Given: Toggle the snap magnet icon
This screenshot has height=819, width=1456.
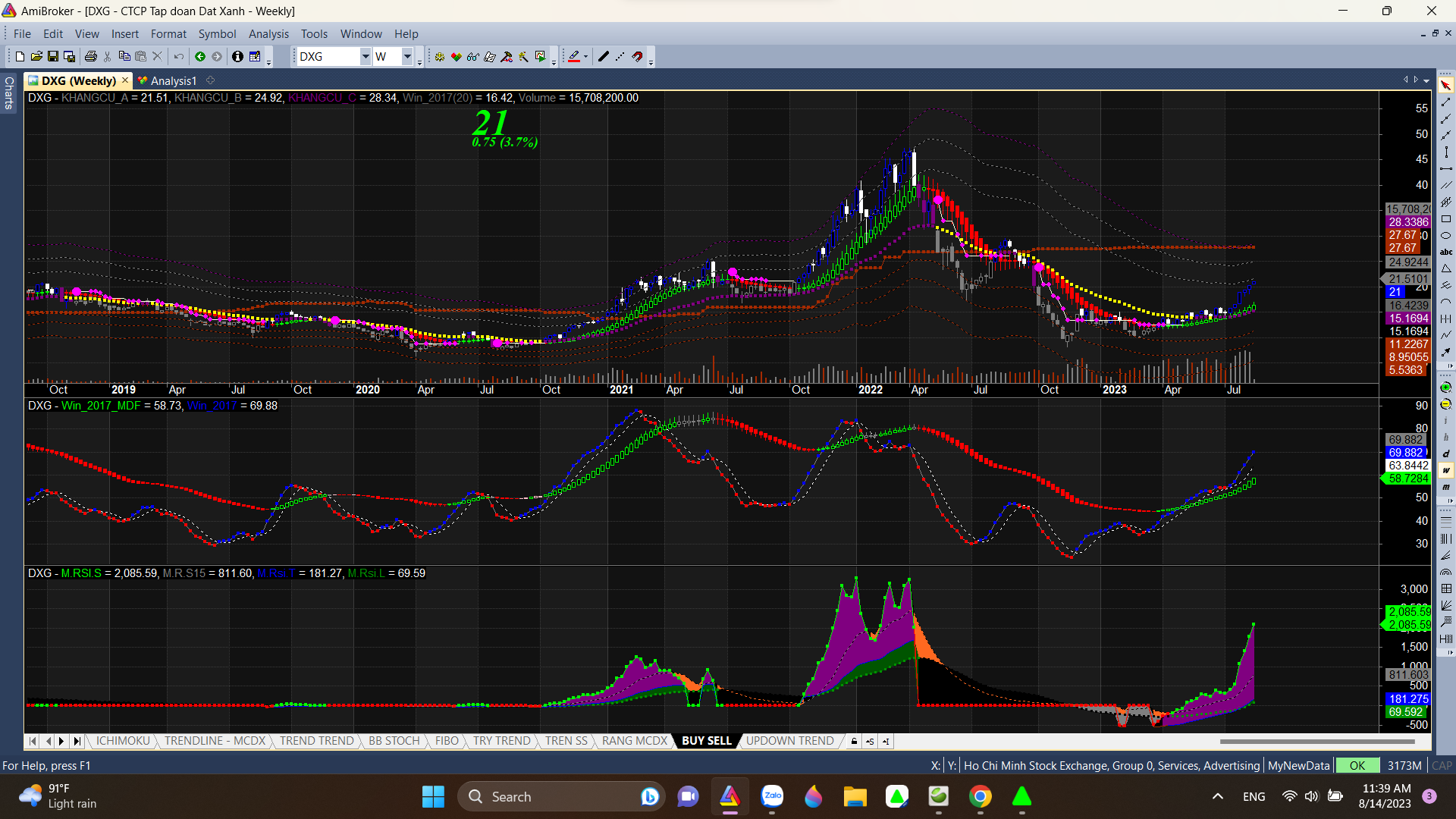Looking at the screenshot, I should click(638, 57).
